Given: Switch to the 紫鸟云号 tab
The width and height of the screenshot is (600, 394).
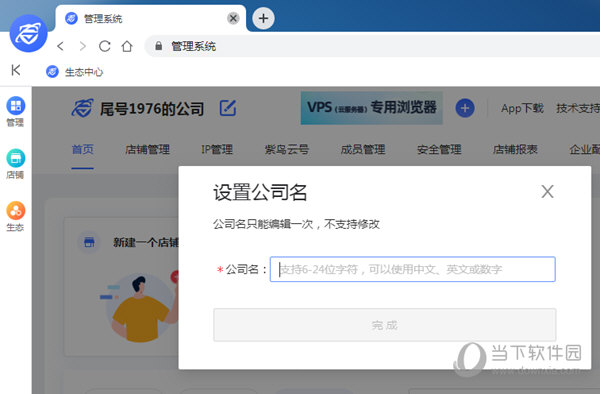Looking at the screenshot, I should [x=287, y=149].
